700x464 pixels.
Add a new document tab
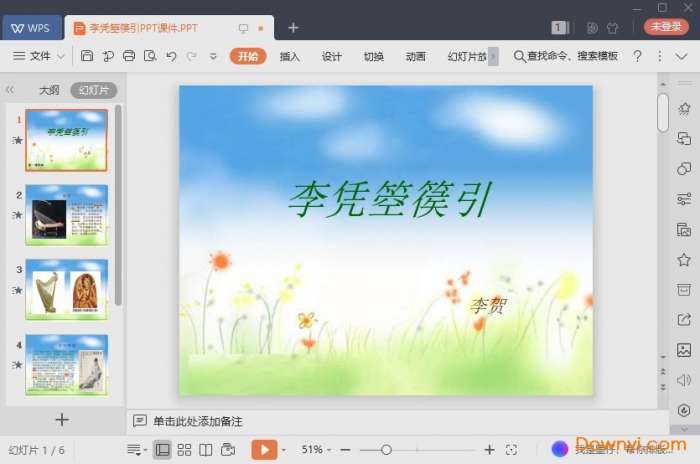pyautogui.click(x=293, y=28)
